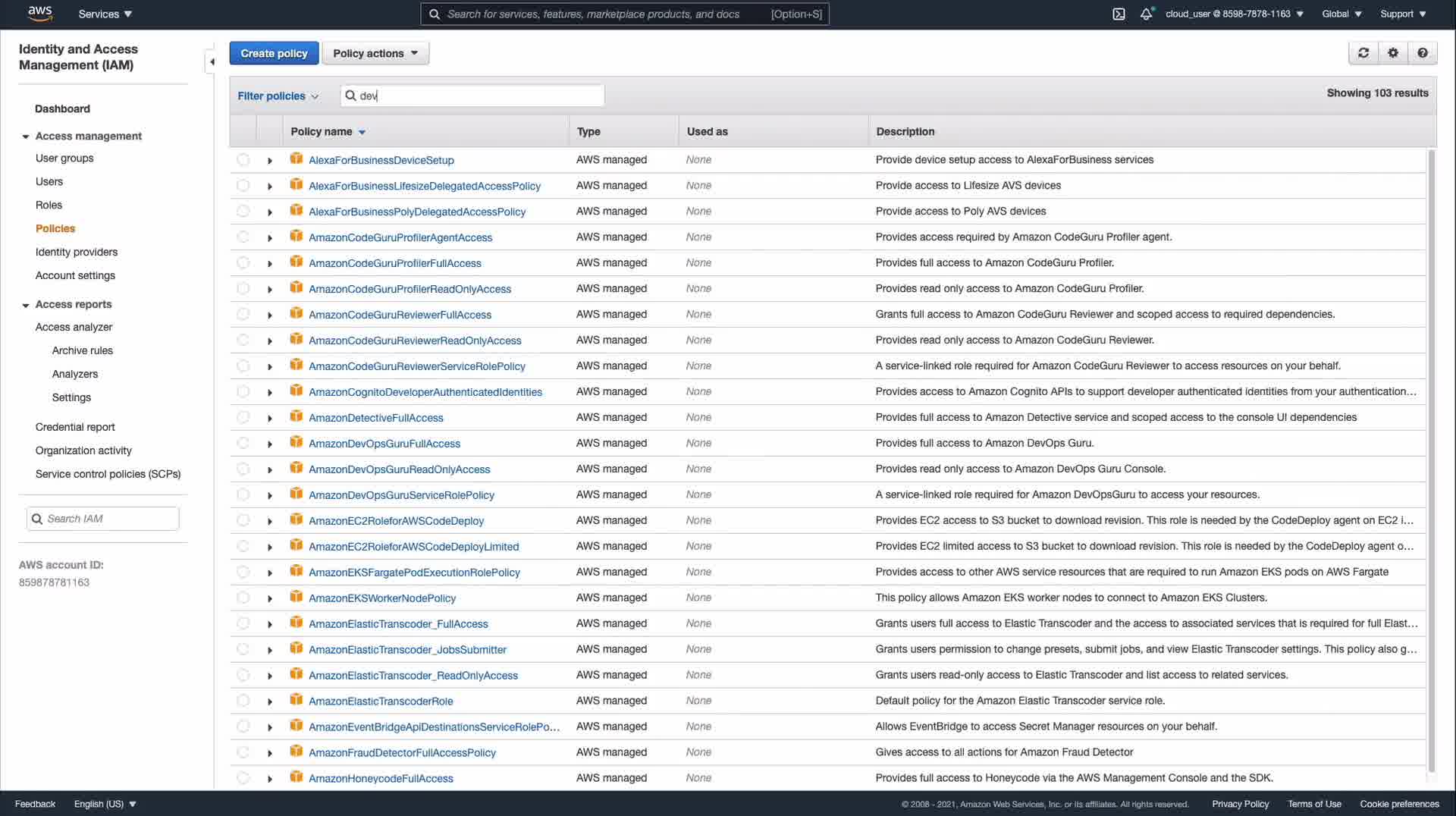Screen dimensions: 1456x816
Task: Open the help question mark icon
Action: (x=1423, y=53)
